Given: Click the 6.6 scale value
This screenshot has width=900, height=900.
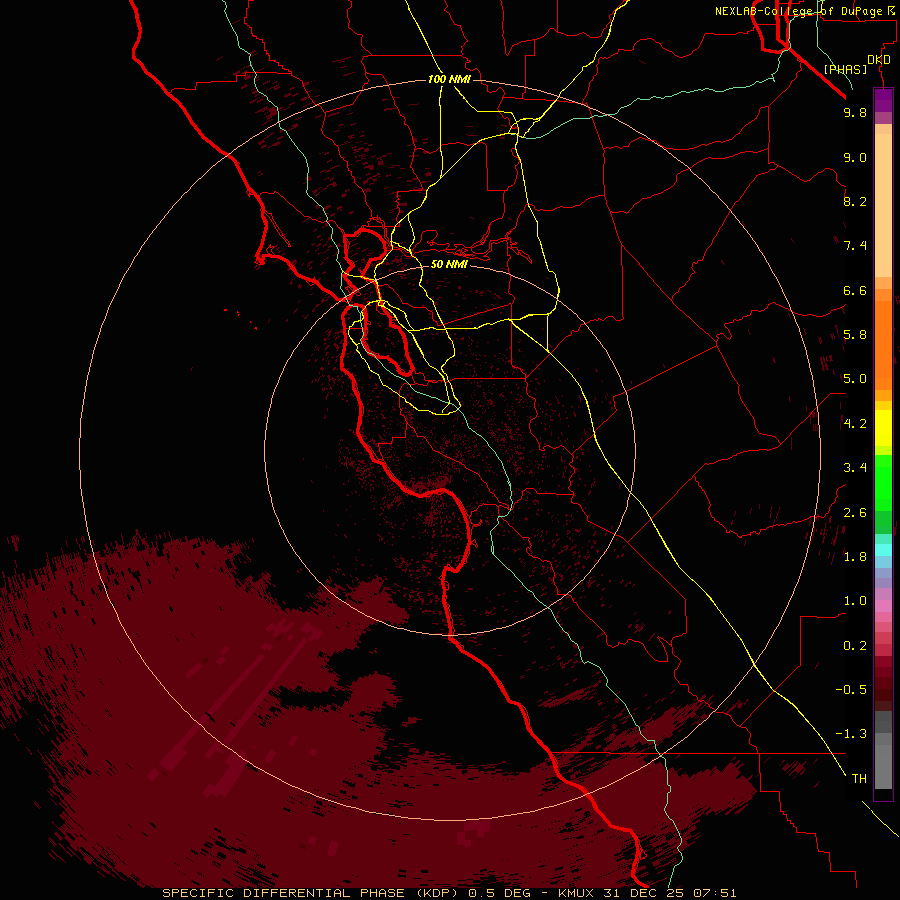Looking at the screenshot, I should tap(855, 290).
